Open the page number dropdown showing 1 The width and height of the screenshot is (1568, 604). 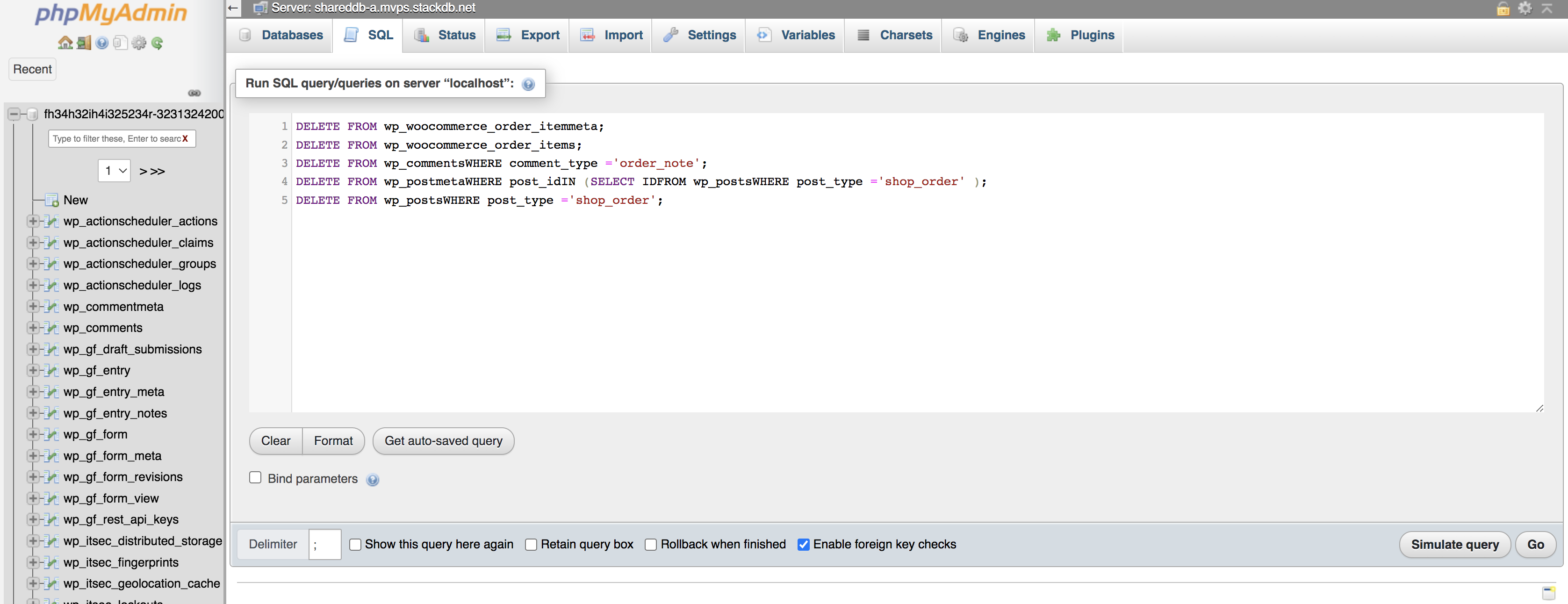[x=115, y=171]
